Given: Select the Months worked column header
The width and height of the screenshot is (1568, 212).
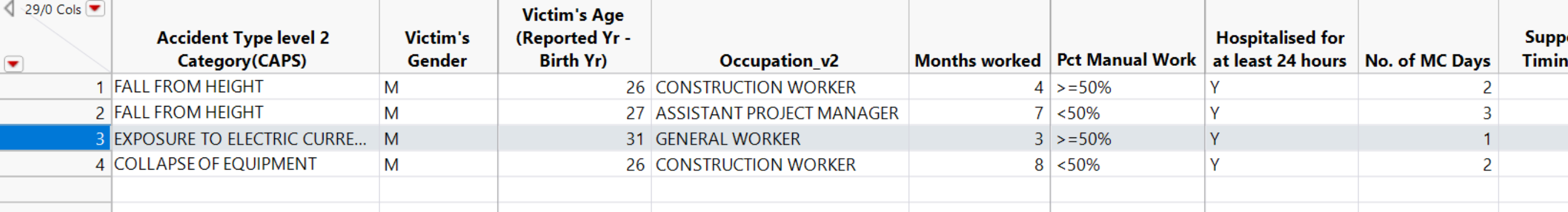Looking at the screenshot, I should [x=978, y=61].
